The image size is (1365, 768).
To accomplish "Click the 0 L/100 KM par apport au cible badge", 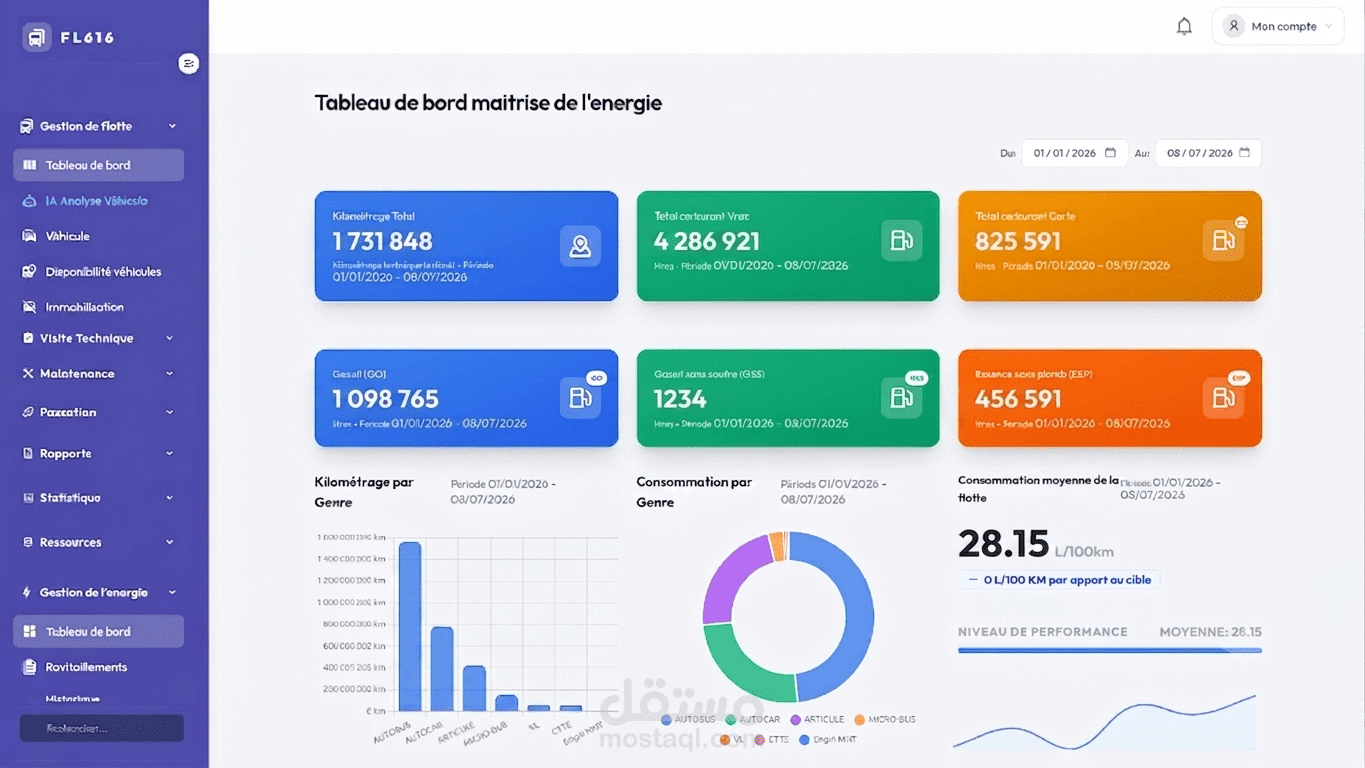I will tap(1059, 580).
